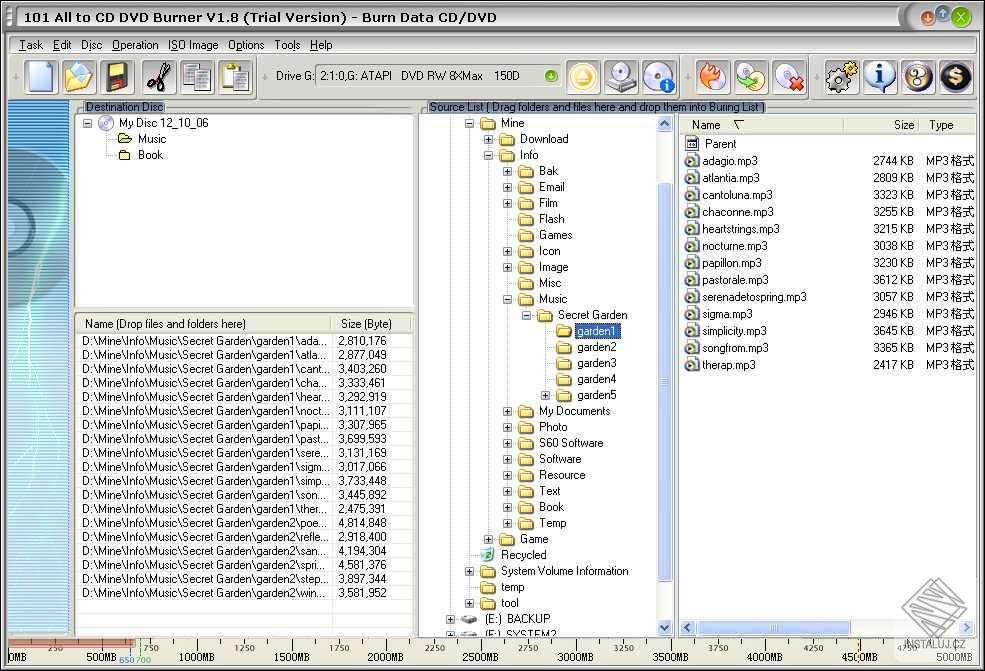
Task: Expand the My Documents folder node
Action: point(508,411)
